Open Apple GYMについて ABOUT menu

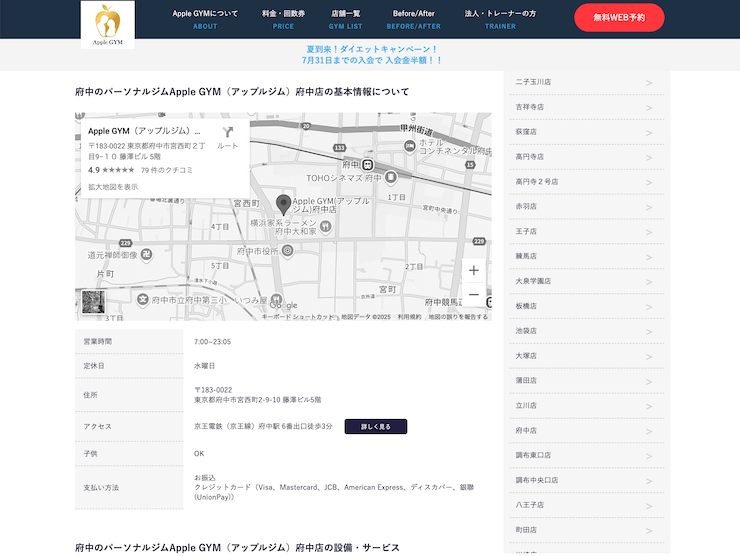coord(205,19)
